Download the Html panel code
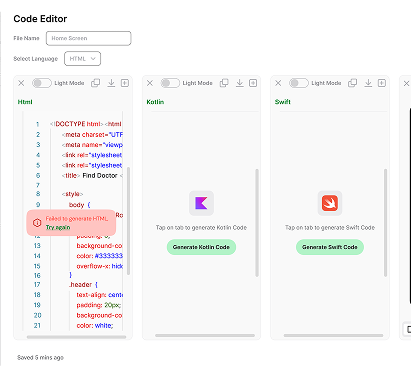Image resolution: width=412 pixels, height=378 pixels. coord(111,83)
